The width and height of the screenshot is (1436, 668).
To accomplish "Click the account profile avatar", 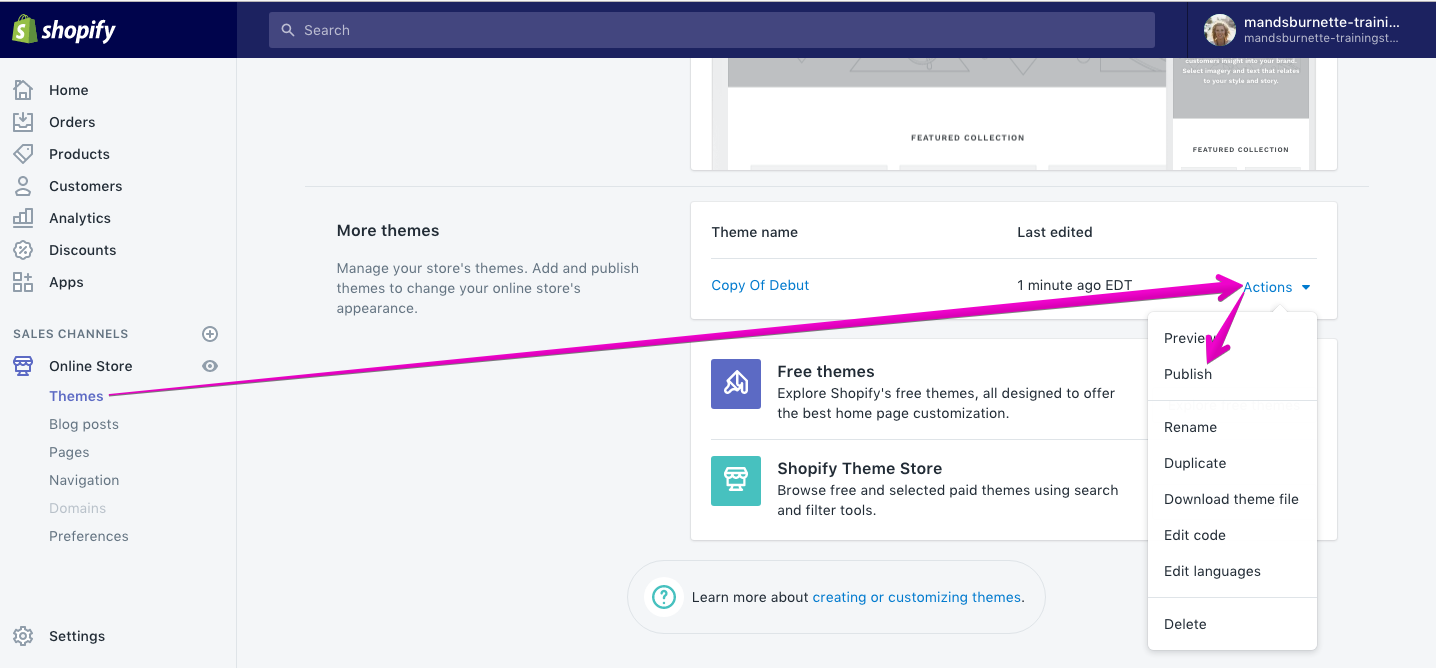I will (1219, 30).
